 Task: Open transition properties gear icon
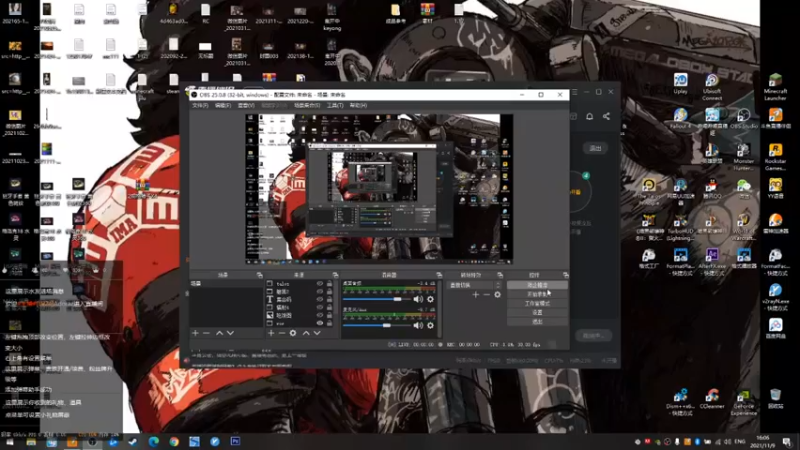pos(497,295)
